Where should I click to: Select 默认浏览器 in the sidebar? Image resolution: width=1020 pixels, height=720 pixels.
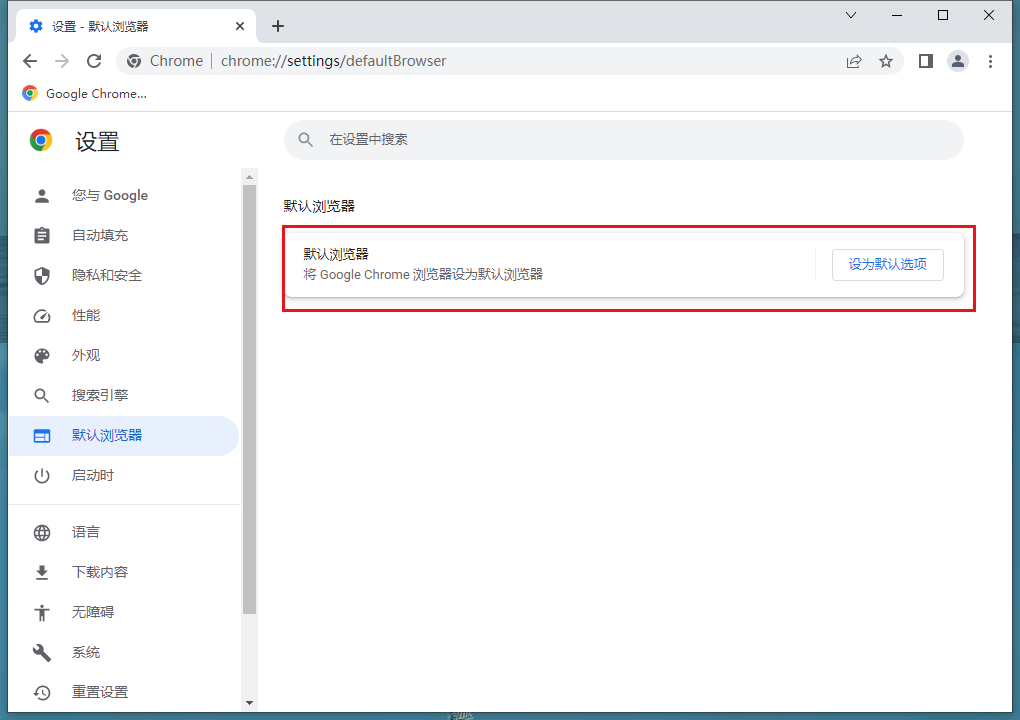[124, 436]
